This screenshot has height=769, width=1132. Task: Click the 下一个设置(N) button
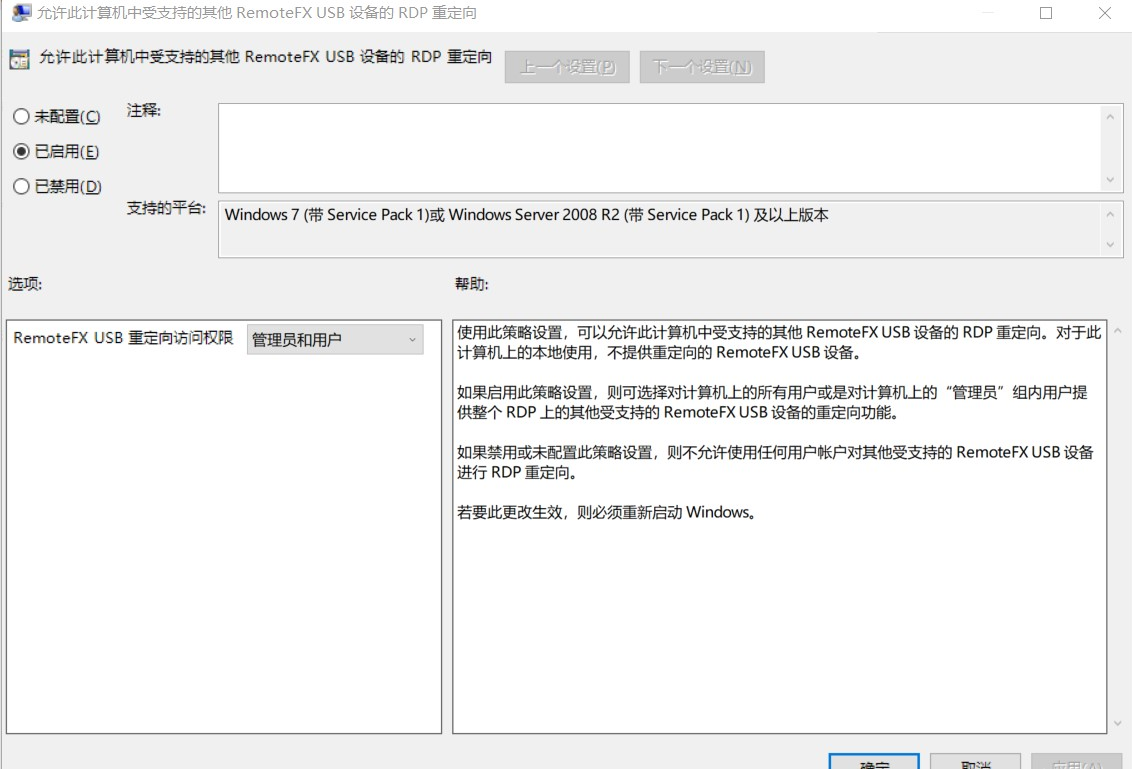pos(702,67)
